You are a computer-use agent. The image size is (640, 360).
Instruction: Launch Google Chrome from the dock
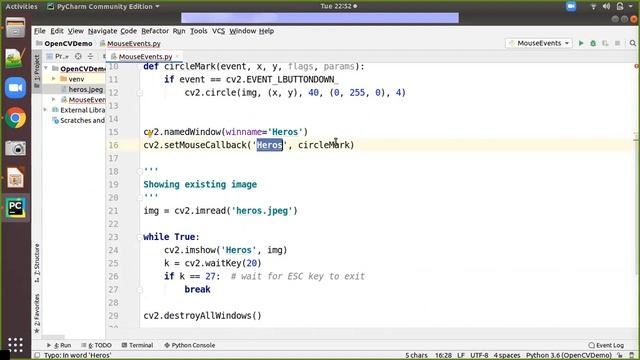point(16,118)
